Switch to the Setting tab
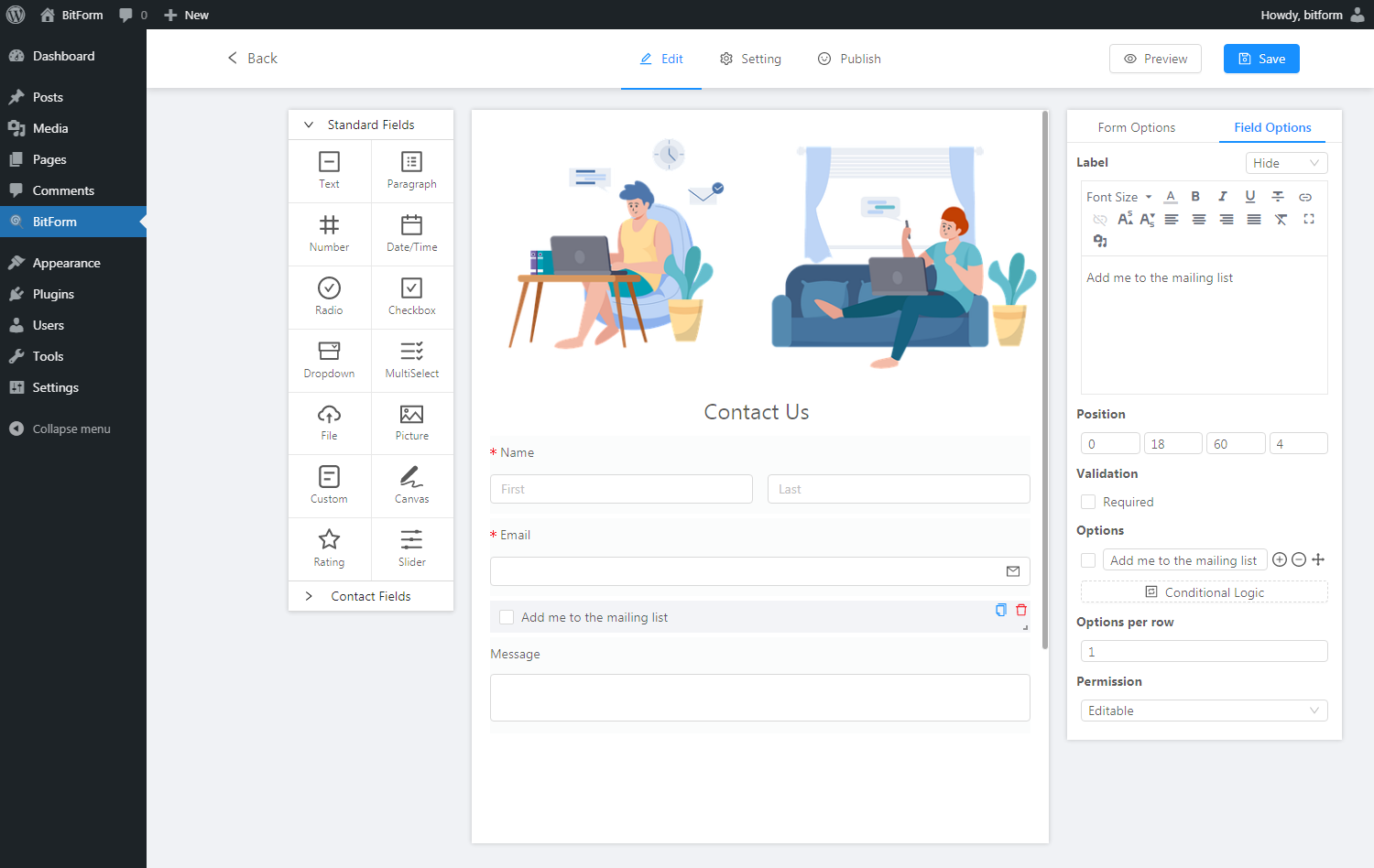Image resolution: width=1374 pixels, height=868 pixels. pyautogui.click(x=750, y=59)
